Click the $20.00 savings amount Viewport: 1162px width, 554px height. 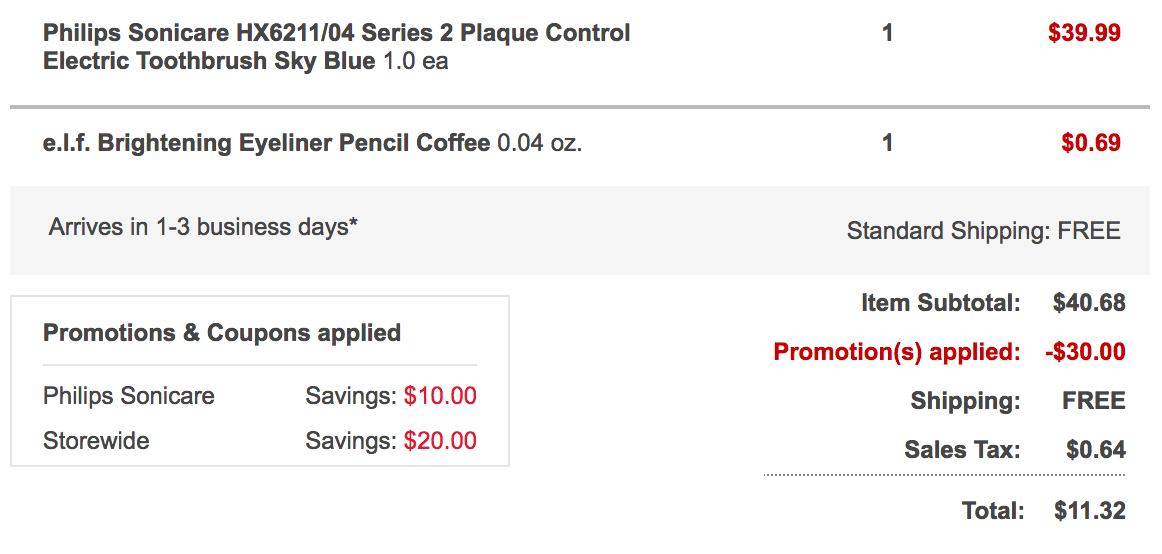(440, 441)
